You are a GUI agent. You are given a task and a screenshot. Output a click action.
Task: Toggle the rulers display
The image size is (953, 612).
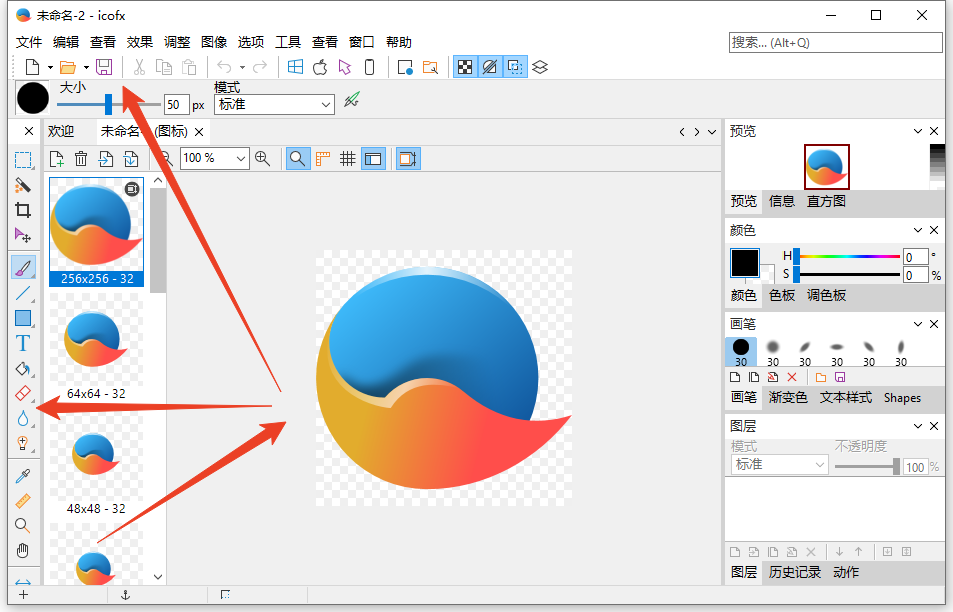[323, 158]
